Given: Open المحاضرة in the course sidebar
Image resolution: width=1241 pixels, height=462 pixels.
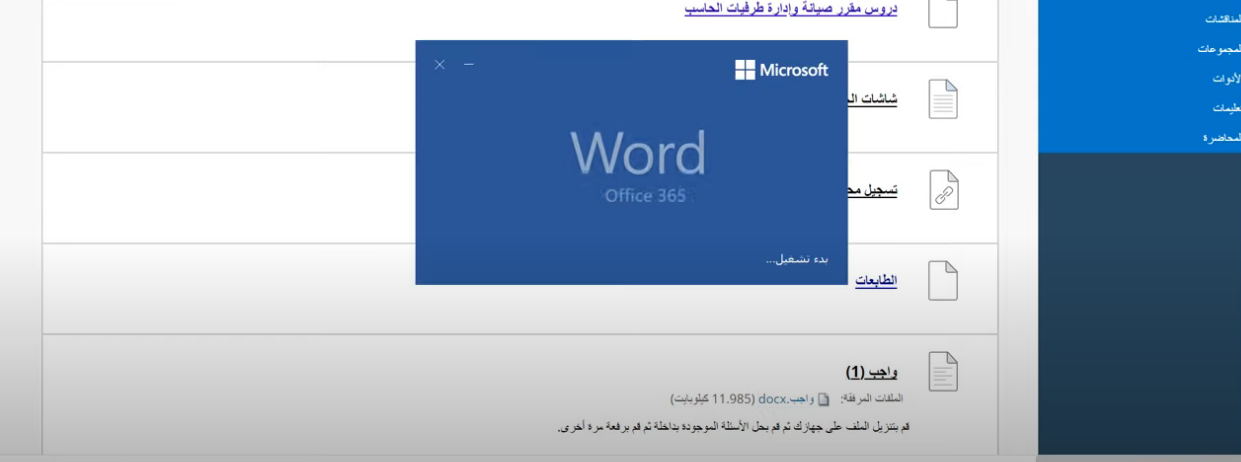Looking at the screenshot, I should click(1221, 138).
